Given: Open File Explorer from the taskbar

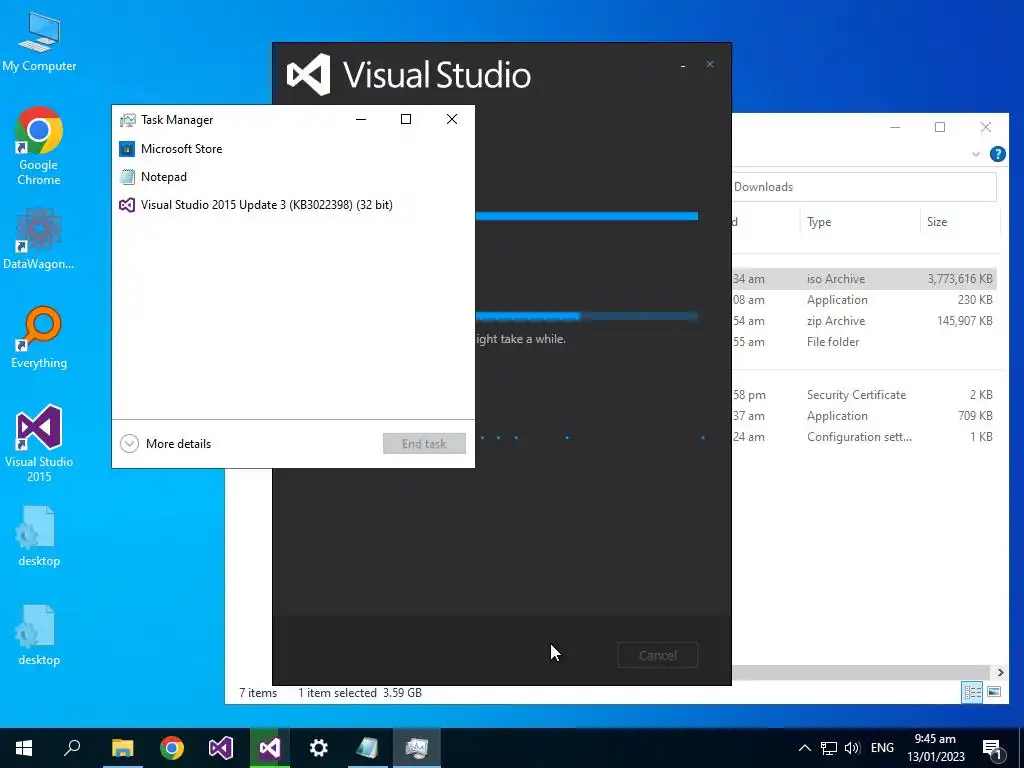Looking at the screenshot, I should [122, 748].
